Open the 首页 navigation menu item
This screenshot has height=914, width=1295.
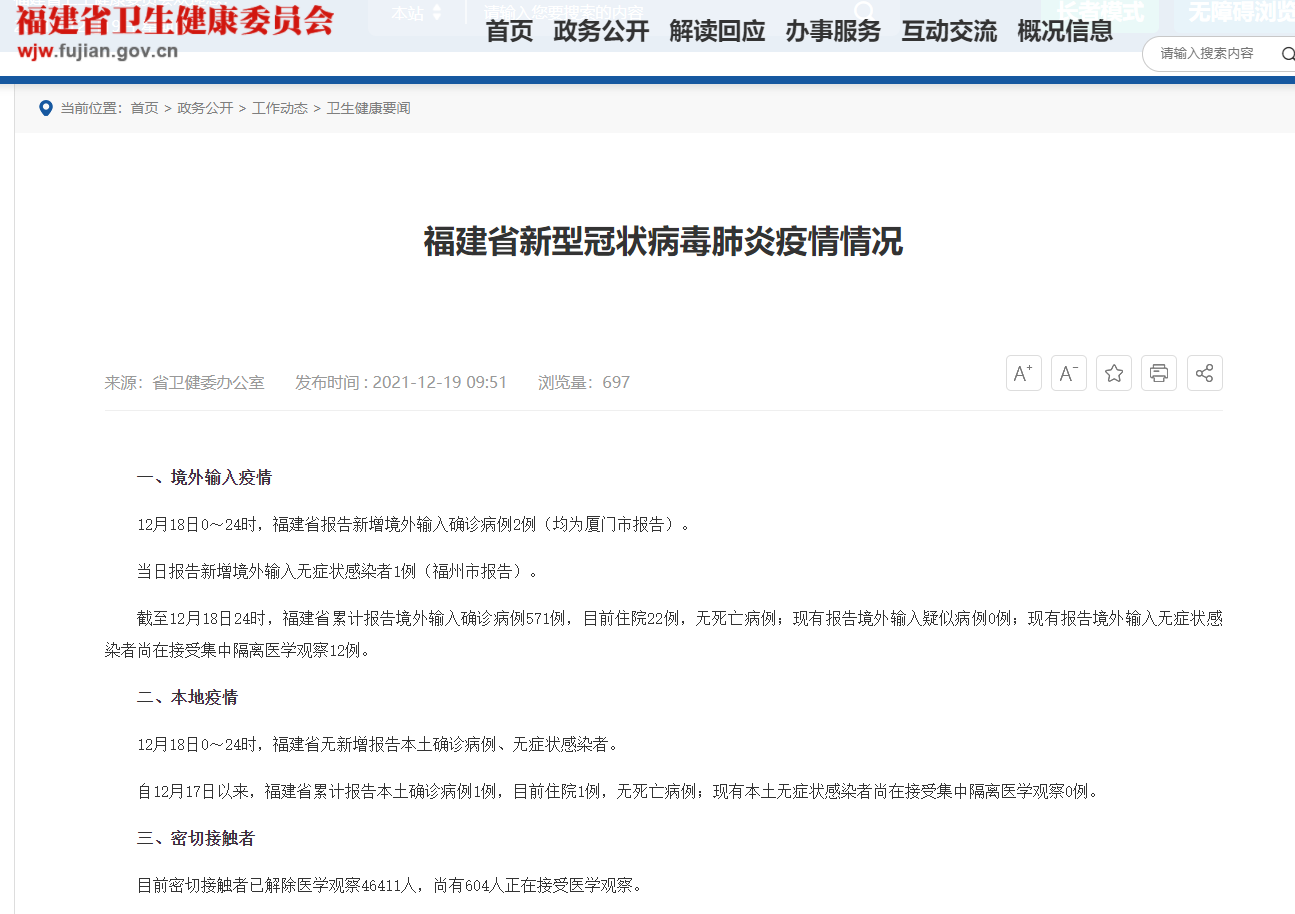[x=509, y=31]
